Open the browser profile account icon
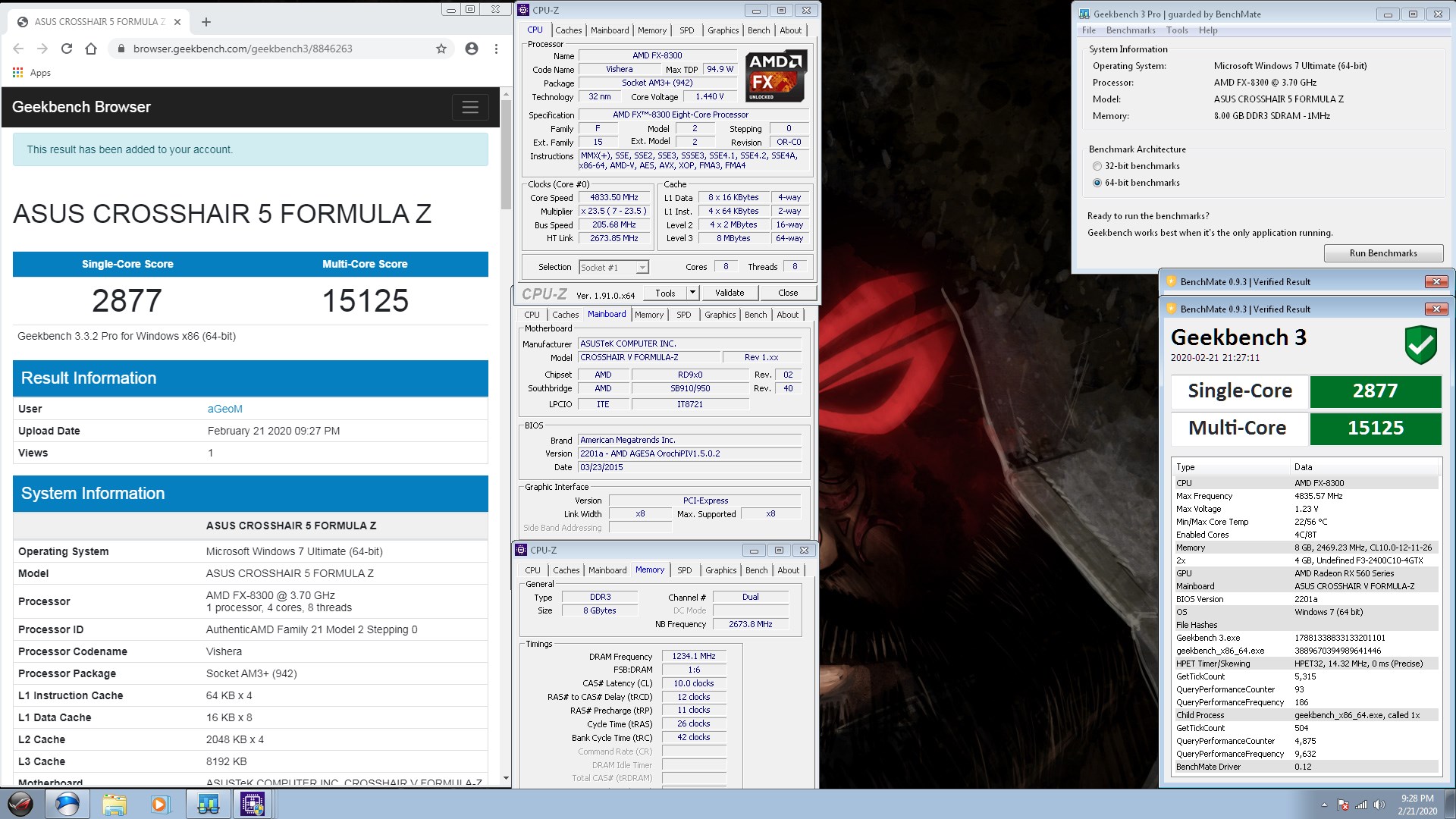 [x=472, y=49]
